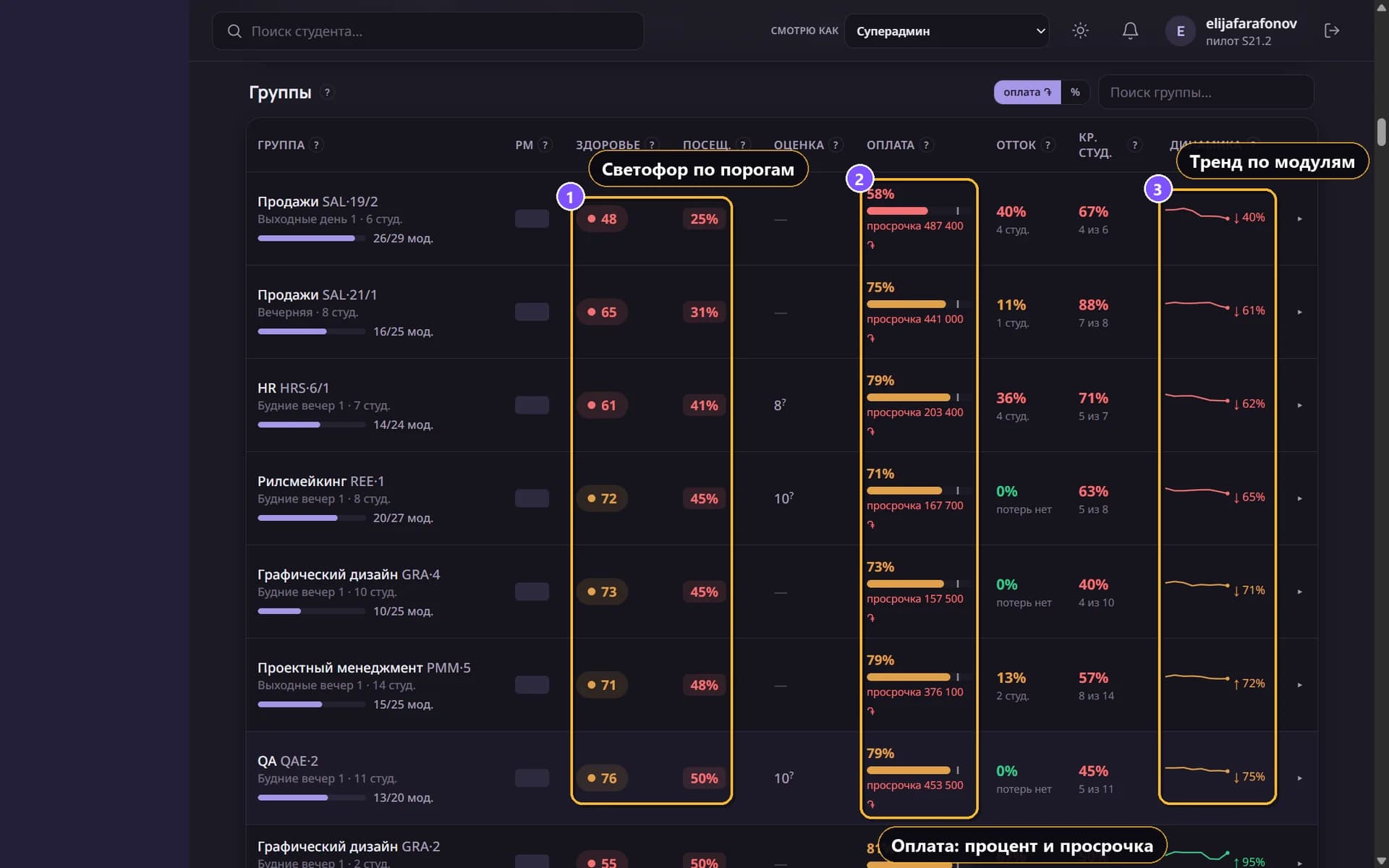Toggle light/dark theme sun icon

pyautogui.click(x=1080, y=30)
